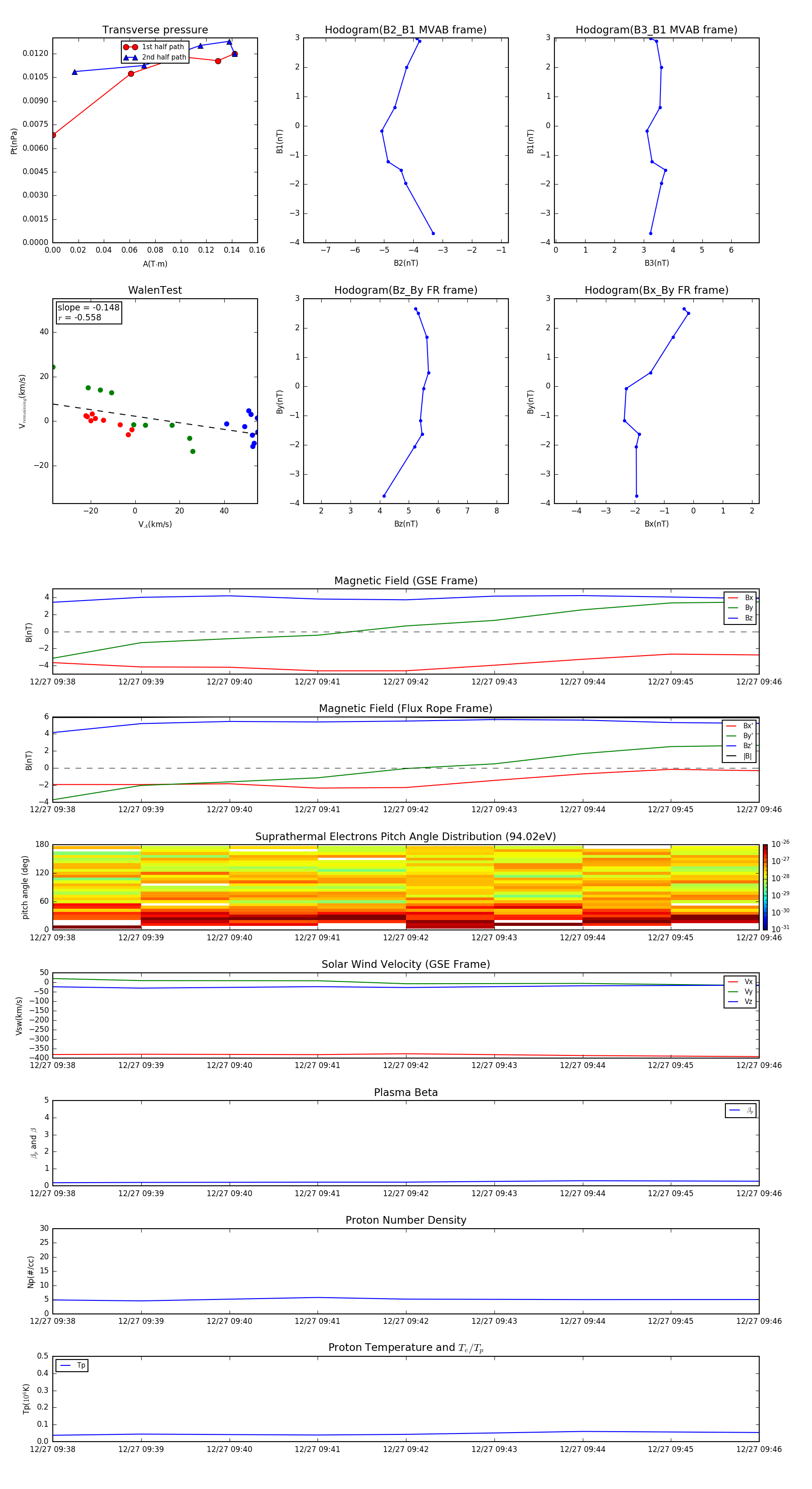Click the 10^-26 color bar label
This screenshot has height=1489, width=812.
click(x=780, y=844)
